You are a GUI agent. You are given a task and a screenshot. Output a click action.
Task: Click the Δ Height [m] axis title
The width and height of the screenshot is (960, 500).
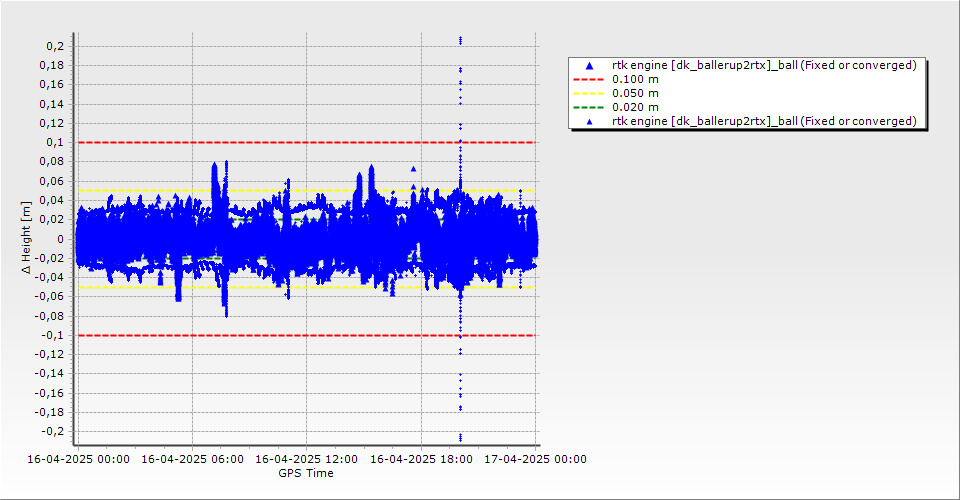click(x=26, y=237)
